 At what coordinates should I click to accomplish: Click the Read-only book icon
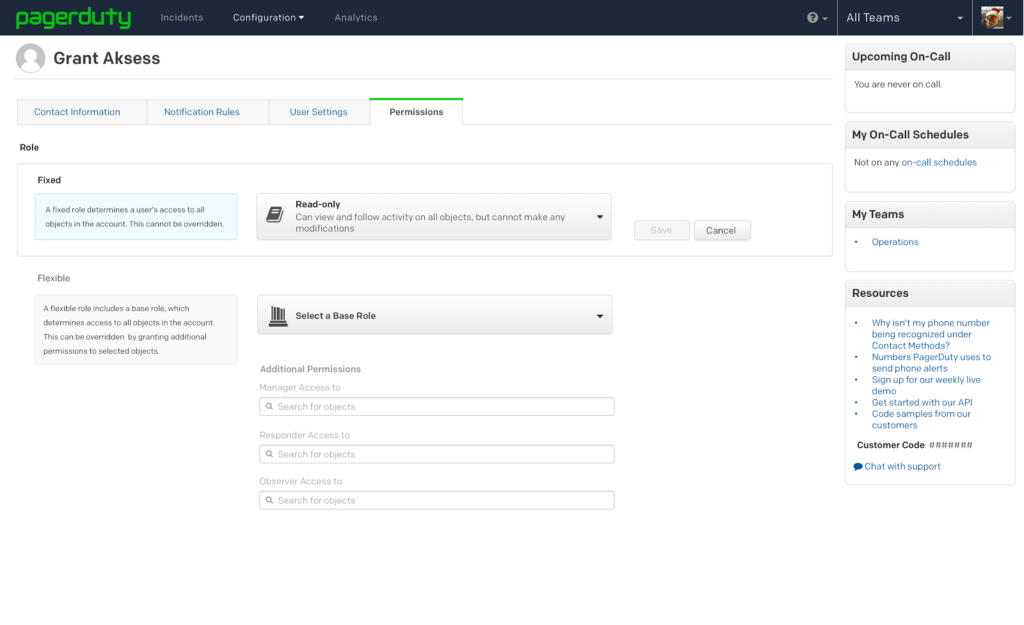point(275,216)
